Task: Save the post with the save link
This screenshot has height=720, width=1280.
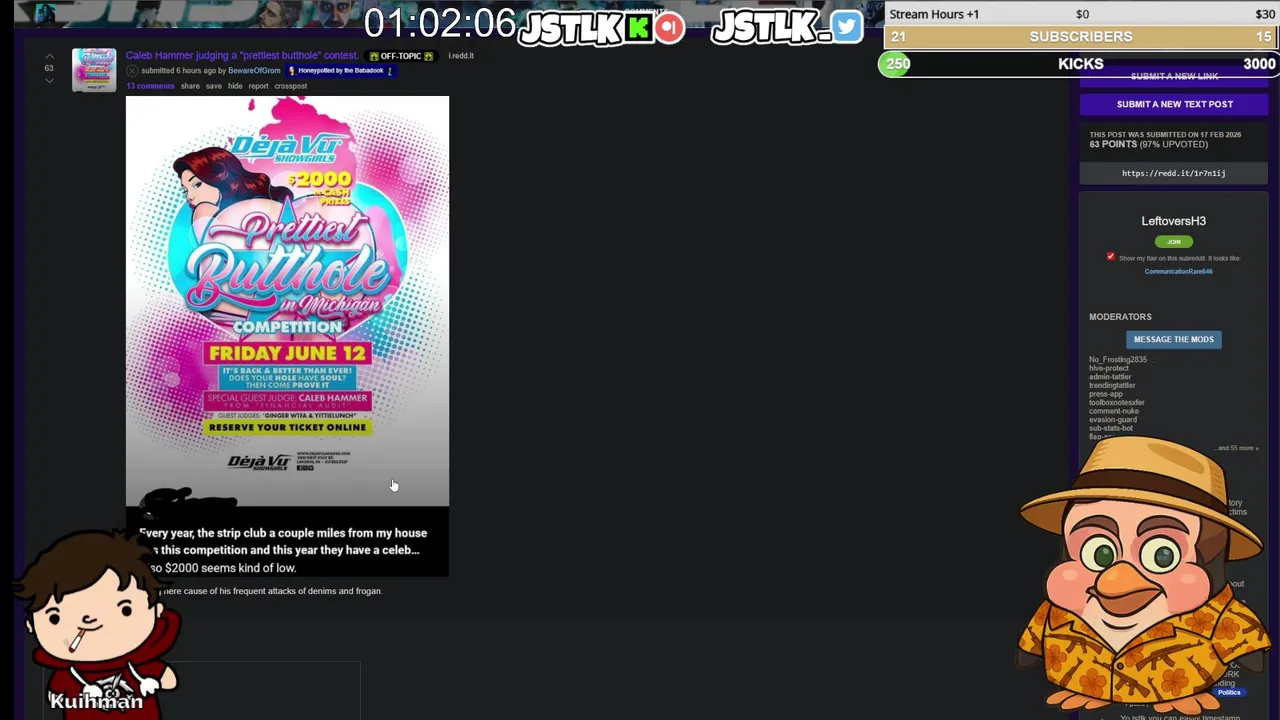Action: point(213,86)
